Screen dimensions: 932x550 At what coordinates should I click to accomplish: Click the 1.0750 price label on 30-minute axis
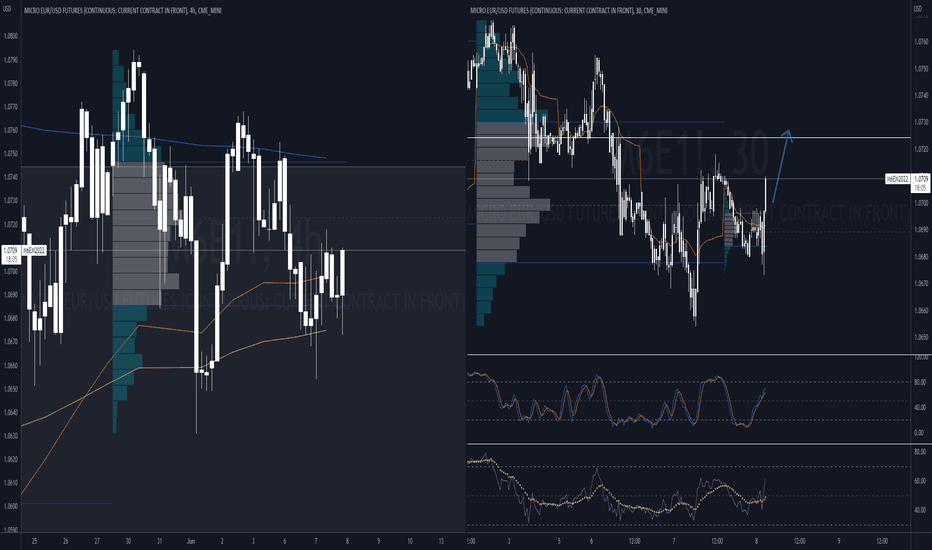(x=921, y=69)
